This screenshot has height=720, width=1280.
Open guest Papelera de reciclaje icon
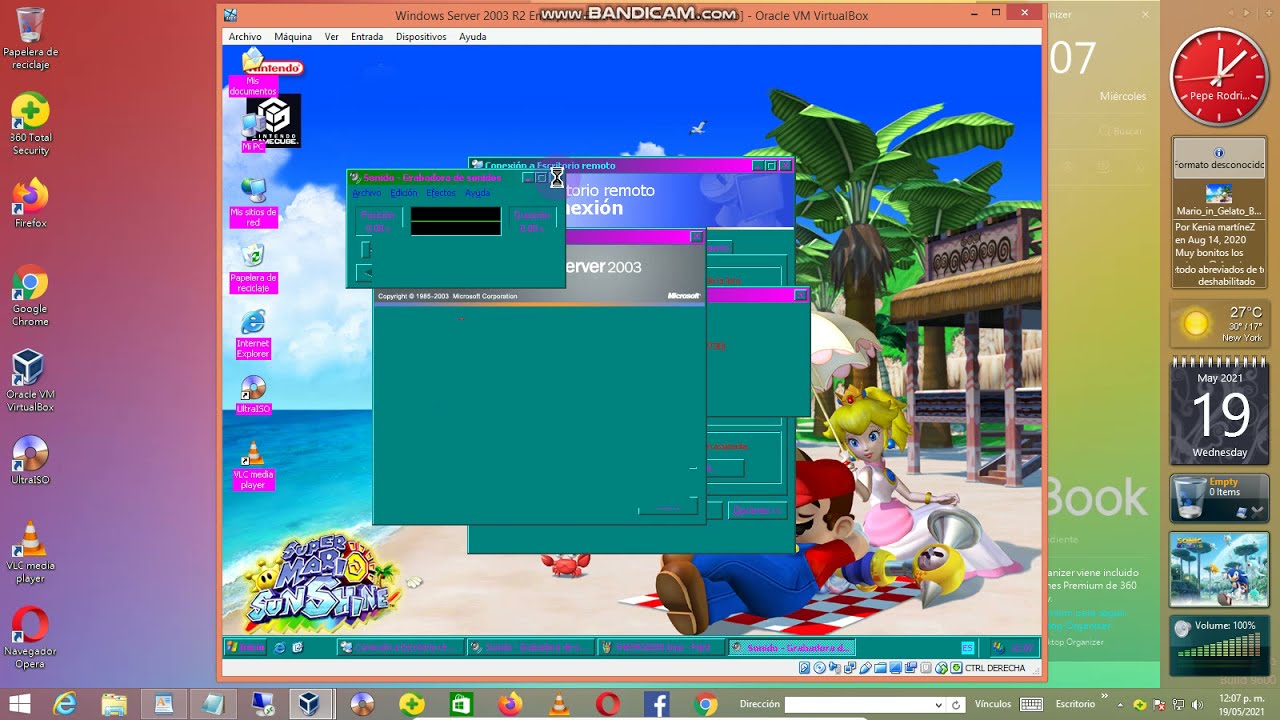point(253,267)
